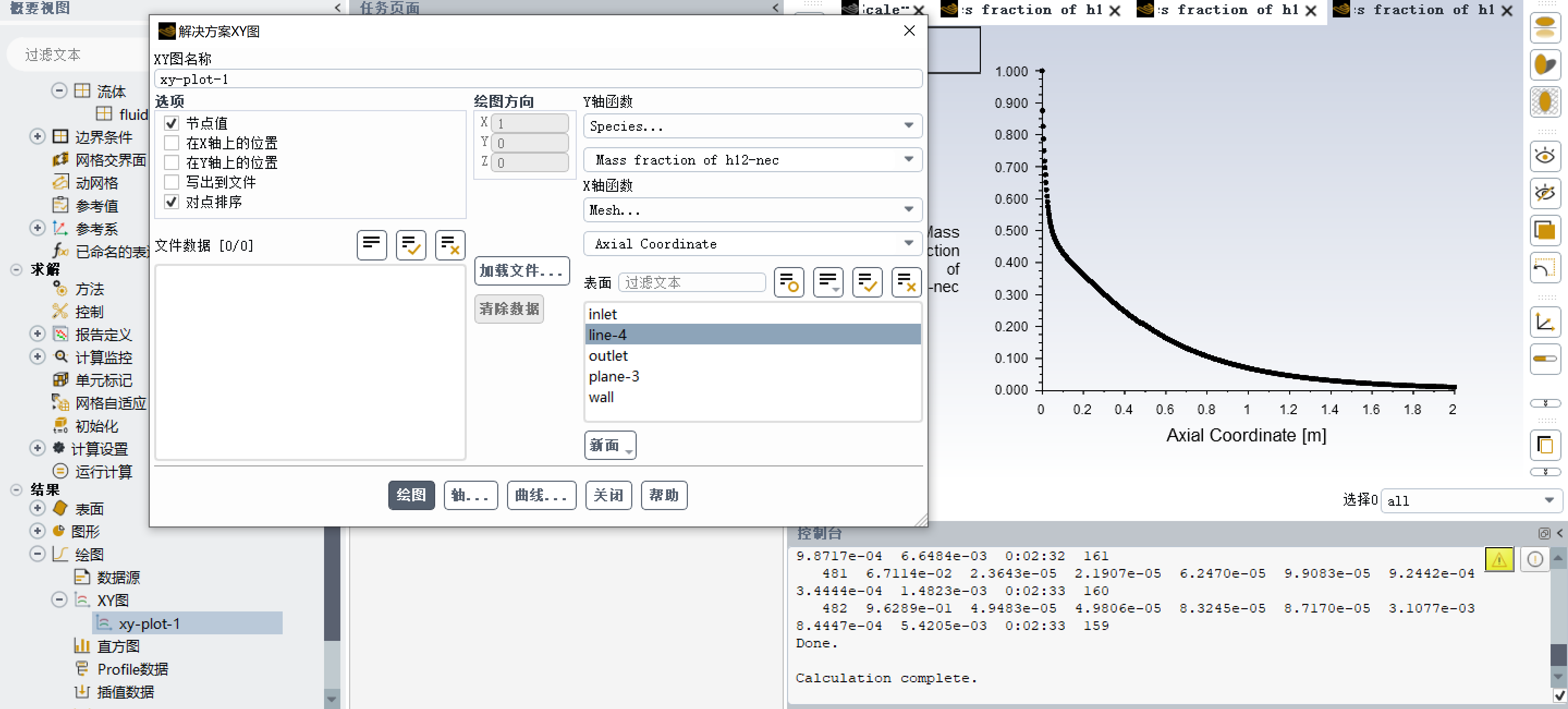Screen dimensions: 1568x709
Task: Click the 加载文件... button
Action: coord(521,271)
